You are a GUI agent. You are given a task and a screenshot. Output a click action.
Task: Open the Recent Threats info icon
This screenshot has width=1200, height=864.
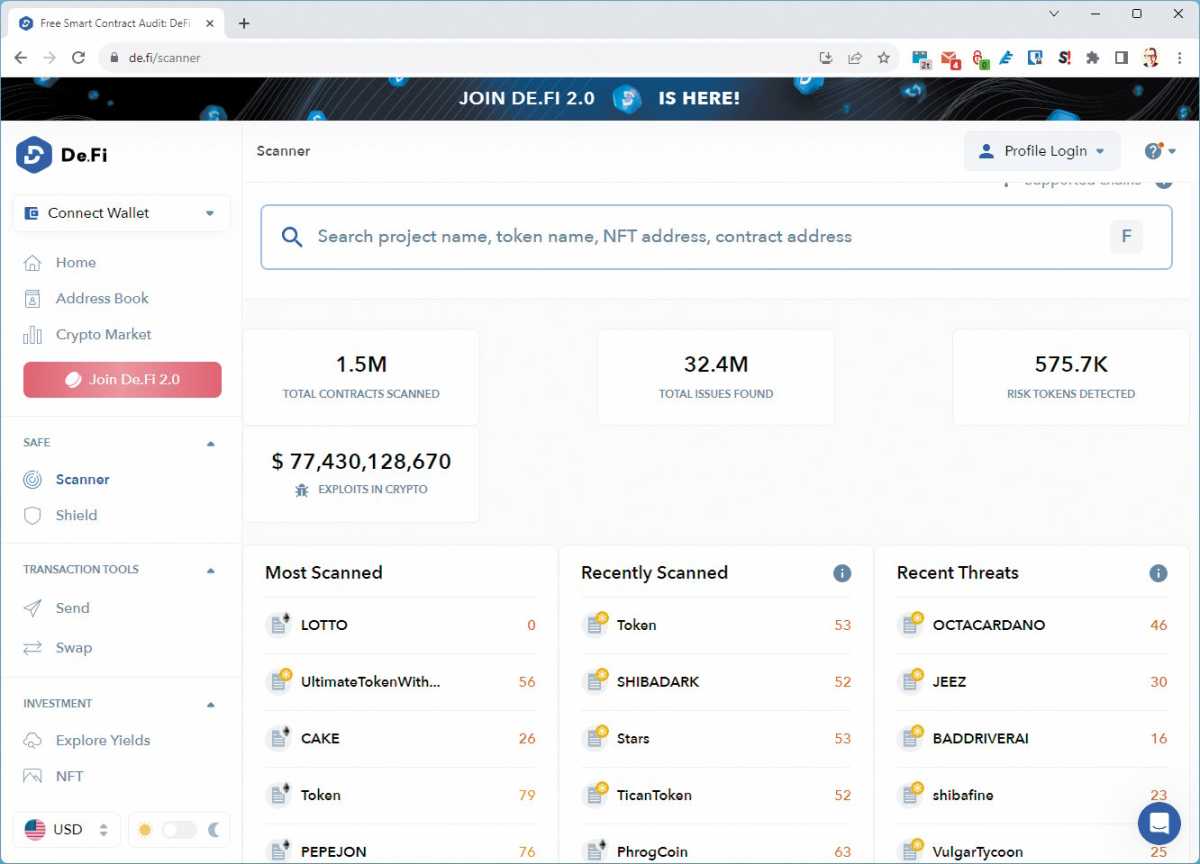point(1158,573)
